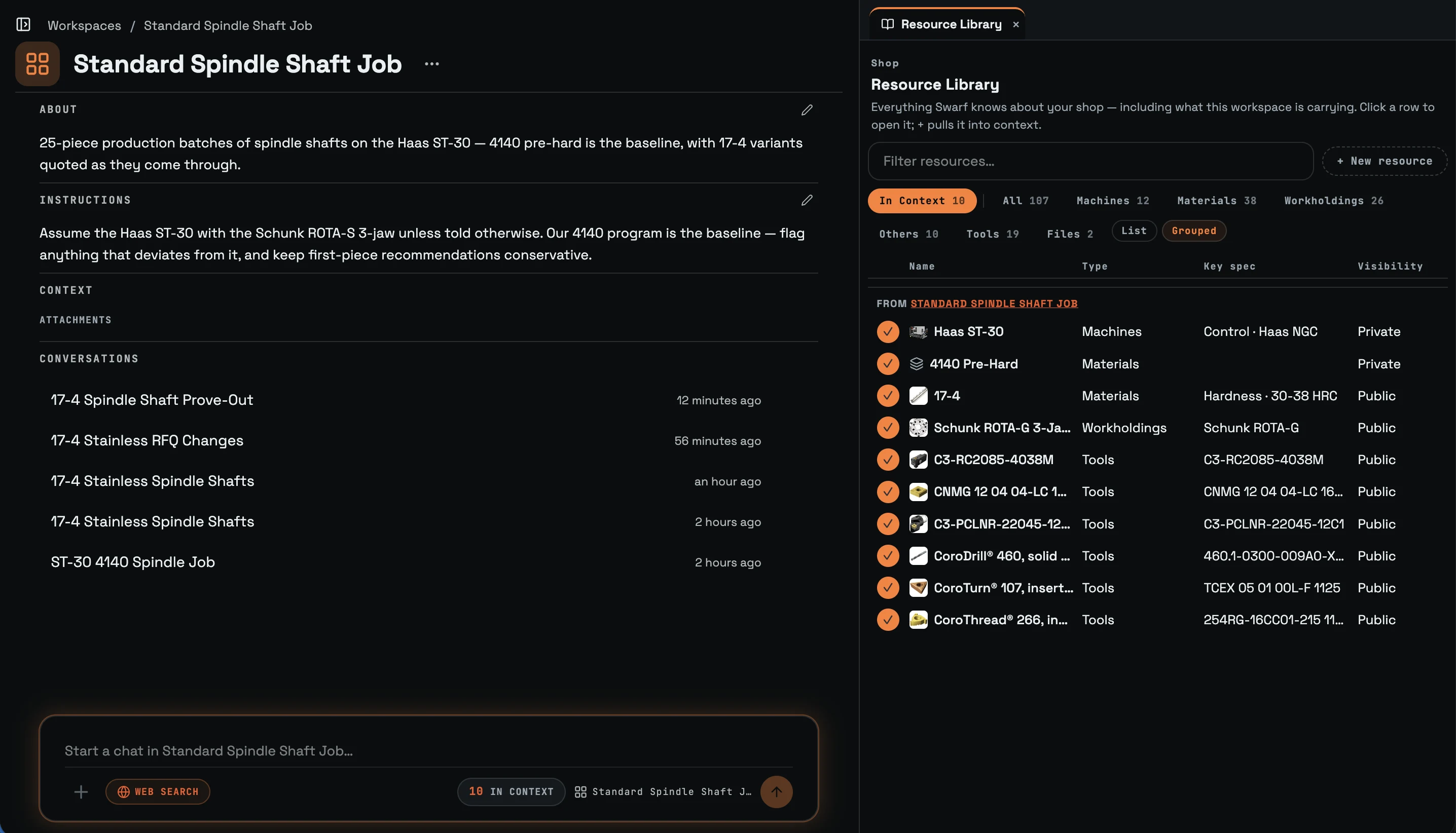Viewport: 1456px width, 833px height.
Task: Toggle the sidebar panel icon
Action: pos(23,25)
